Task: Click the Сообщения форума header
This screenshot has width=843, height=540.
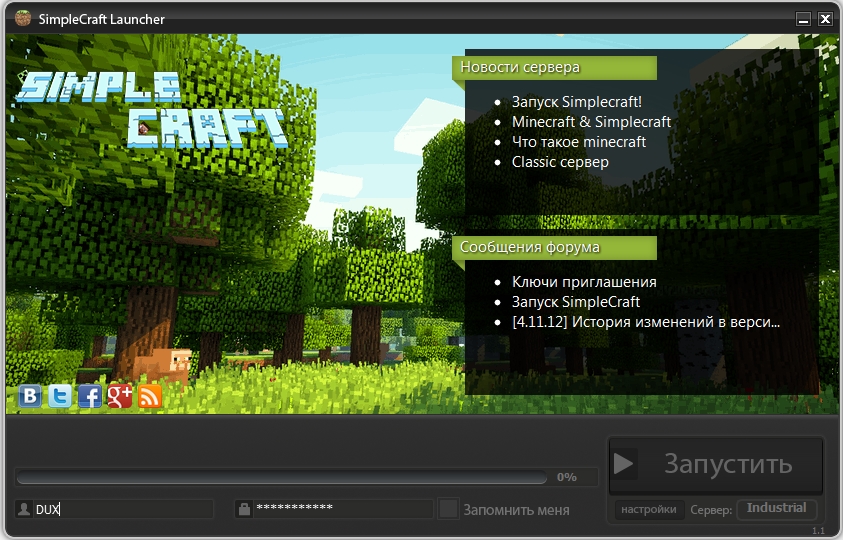Action: point(554,248)
